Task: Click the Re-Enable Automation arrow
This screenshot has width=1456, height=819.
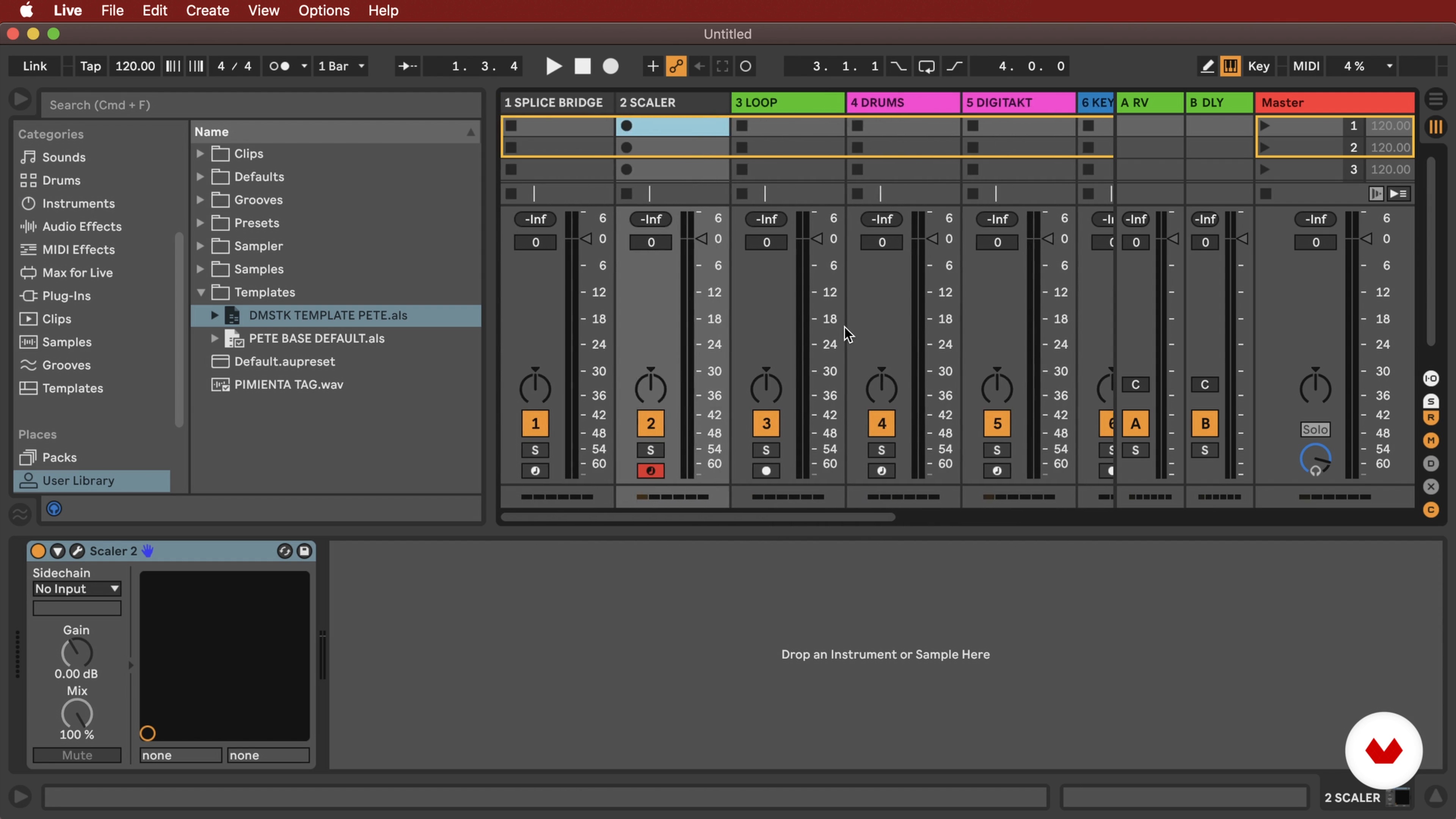Action: pyautogui.click(x=700, y=66)
